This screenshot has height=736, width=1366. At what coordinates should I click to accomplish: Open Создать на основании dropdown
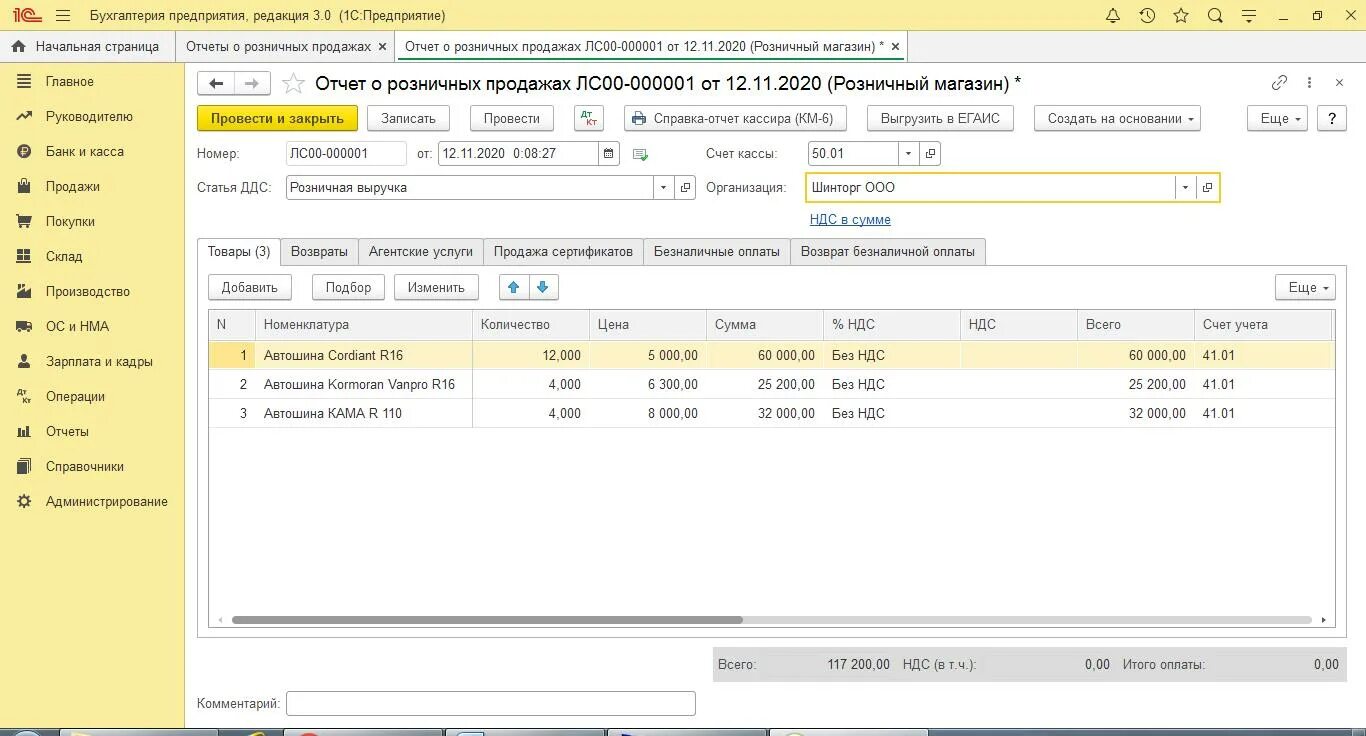[x=1117, y=118]
